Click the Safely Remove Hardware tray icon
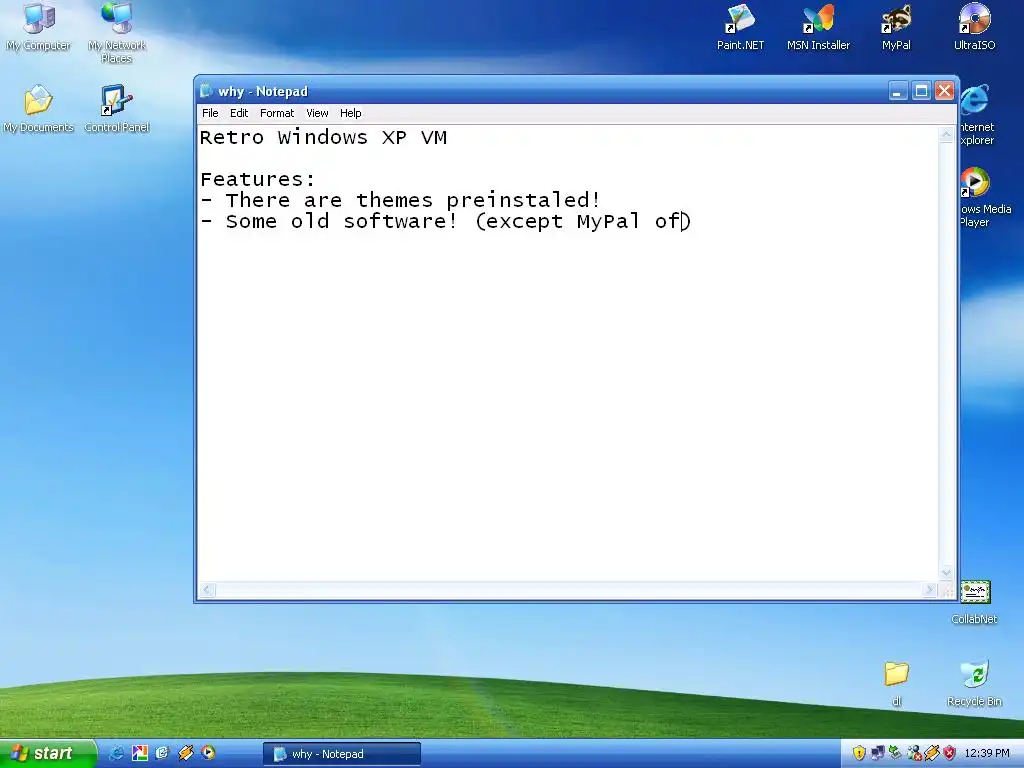The height and width of the screenshot is (768, 1024). 895,754
